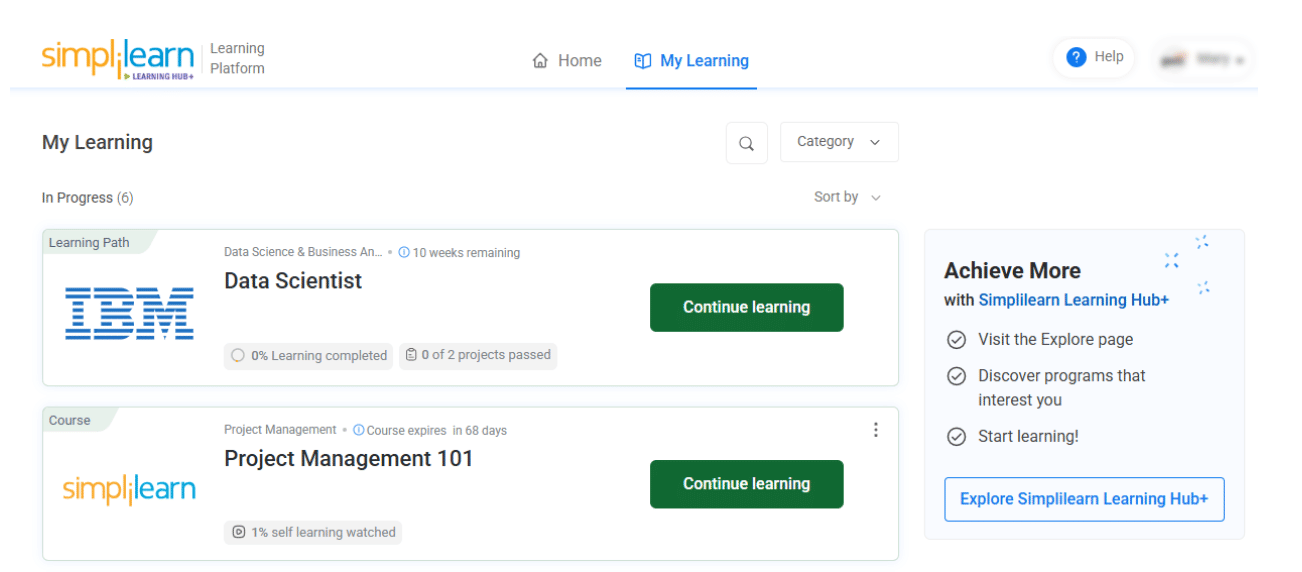The image size is (1302, 572).
Task: Open the search magnifier icon
Action: 746,143
